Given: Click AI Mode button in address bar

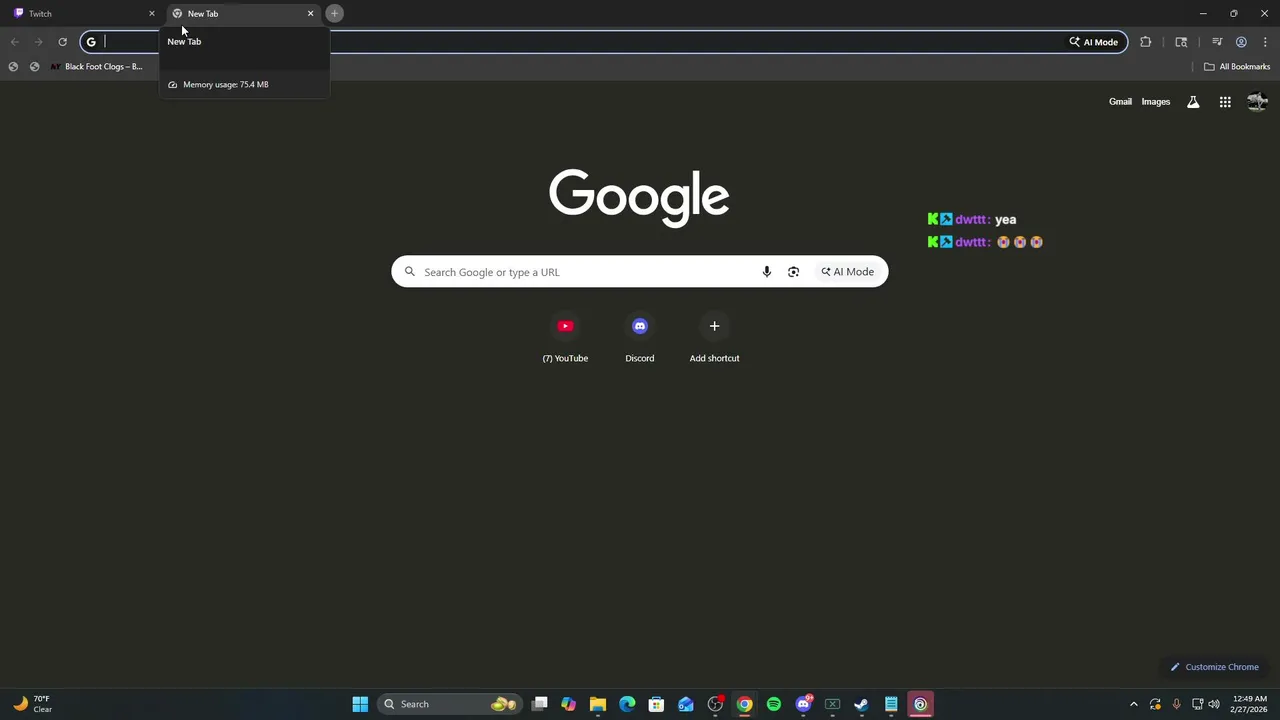Looking at the screenshot, I should tap(1093, 42).
